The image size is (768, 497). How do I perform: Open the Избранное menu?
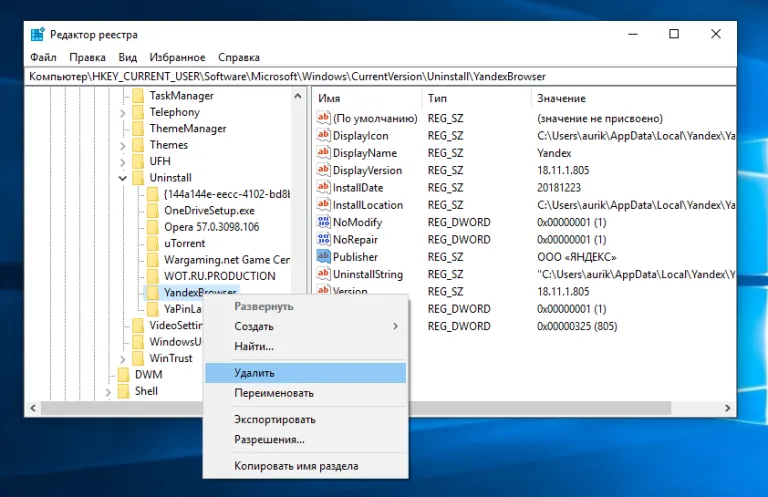(x=177, y=57)
